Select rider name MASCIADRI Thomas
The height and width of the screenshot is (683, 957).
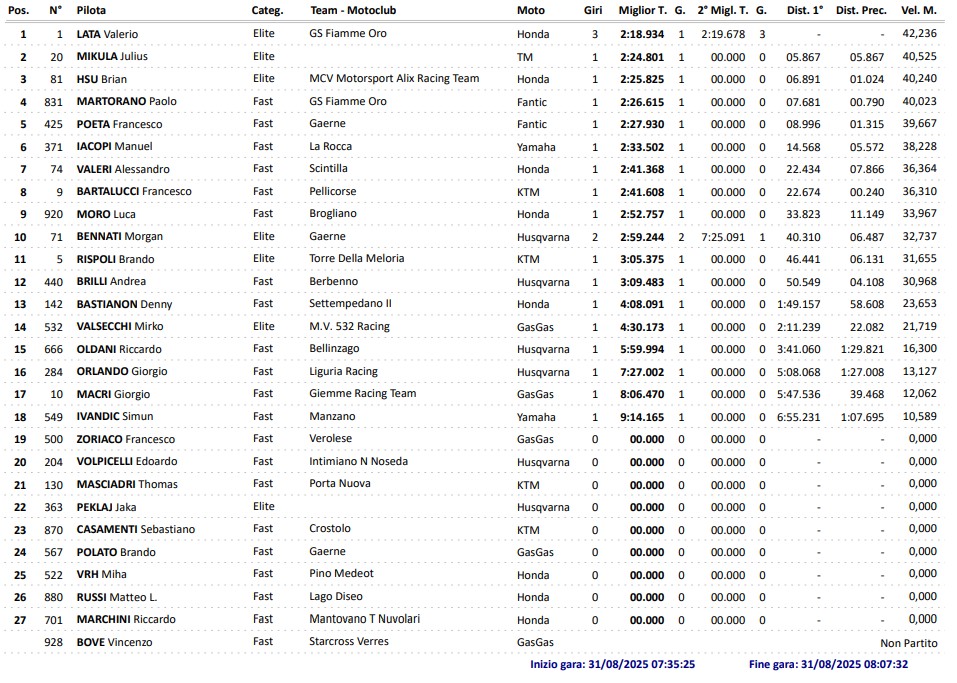pyautogui.click(x=127, y=485)
